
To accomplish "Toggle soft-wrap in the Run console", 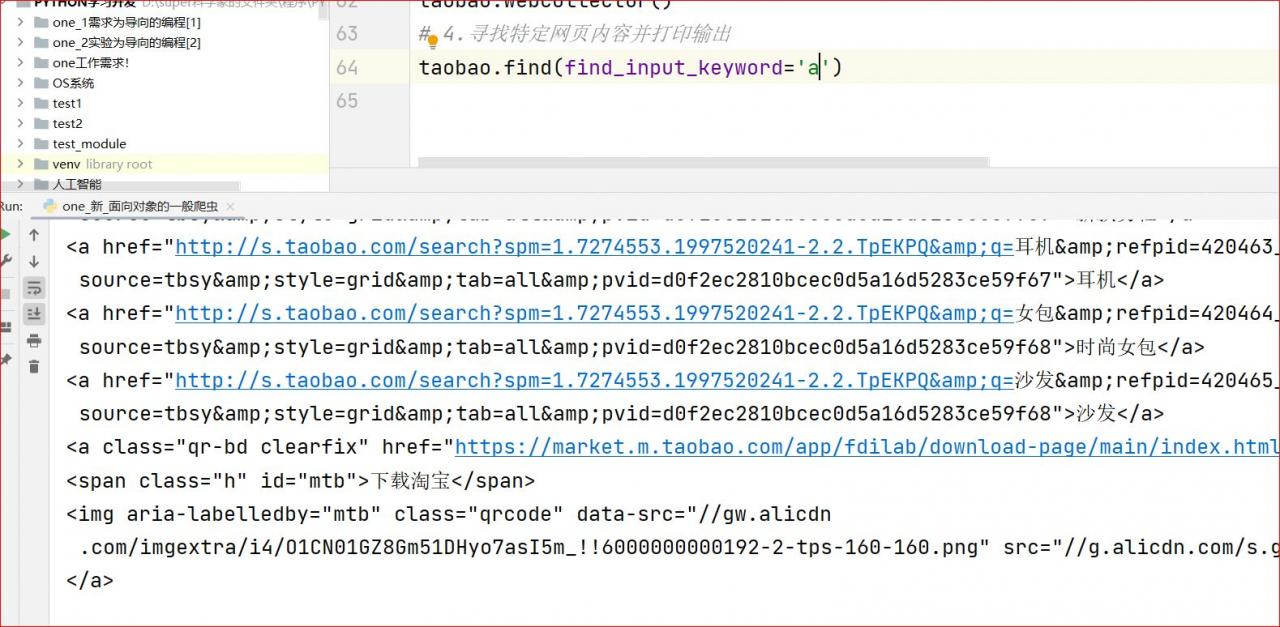I will point(34,288).
